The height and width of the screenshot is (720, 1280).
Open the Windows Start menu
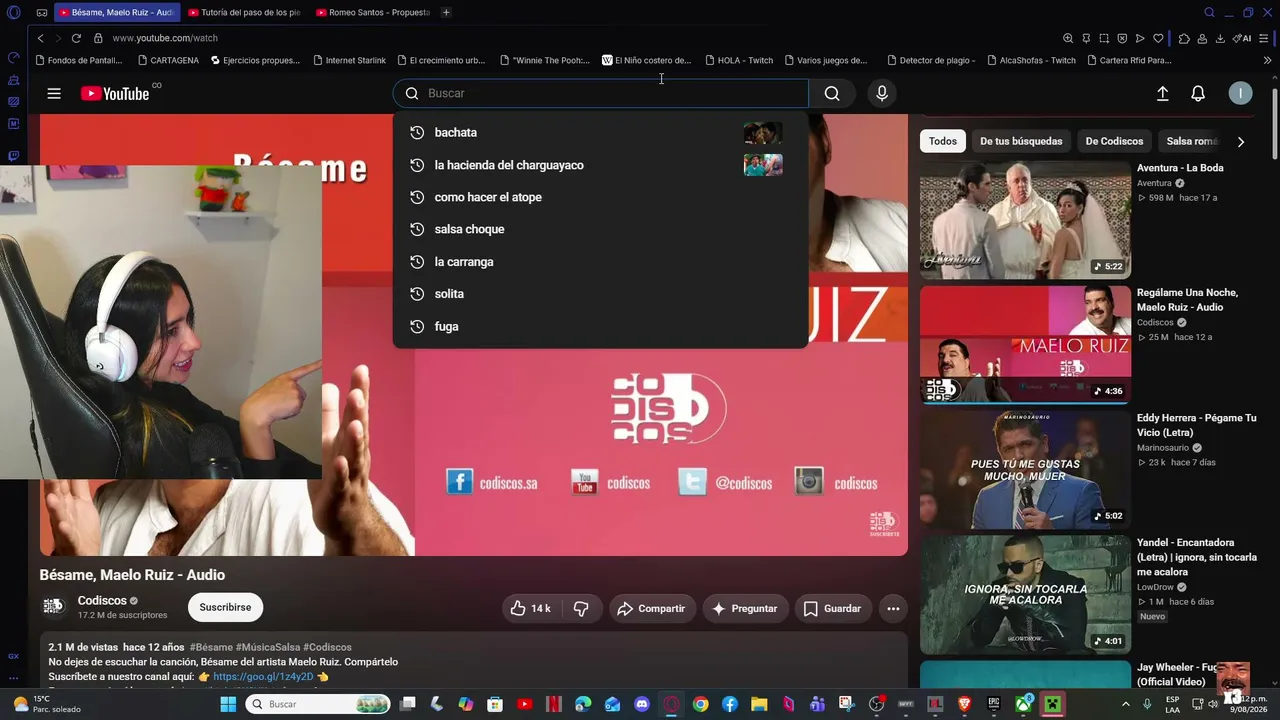coord(228,704)
